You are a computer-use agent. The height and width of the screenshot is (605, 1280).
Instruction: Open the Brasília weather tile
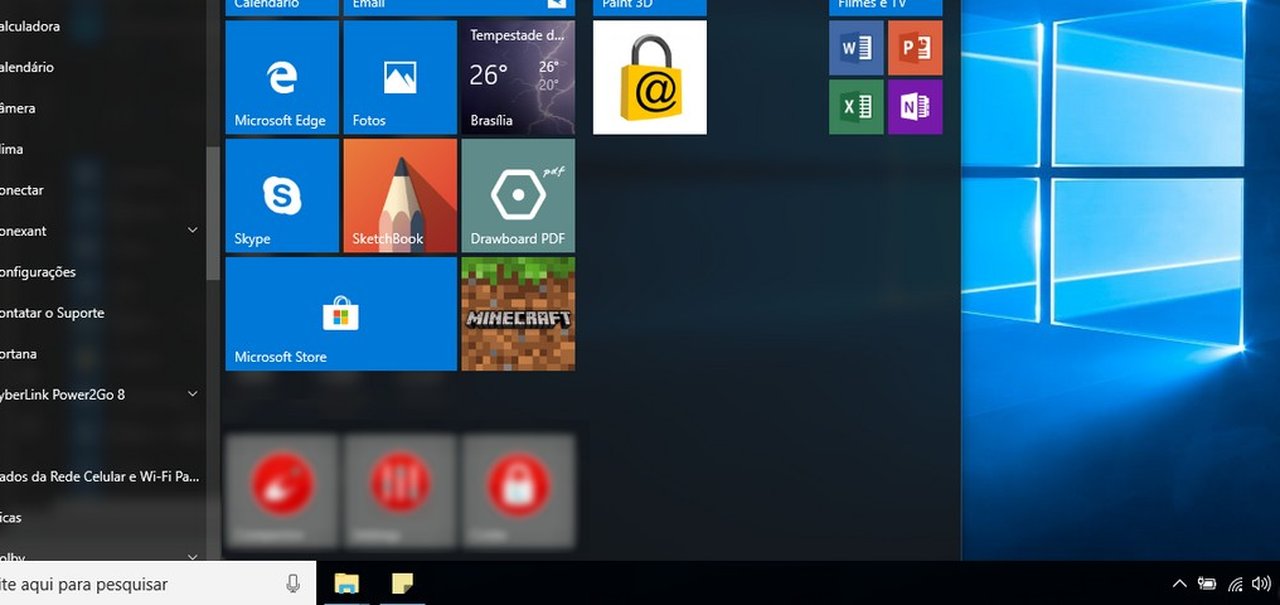tap(518, 77)
